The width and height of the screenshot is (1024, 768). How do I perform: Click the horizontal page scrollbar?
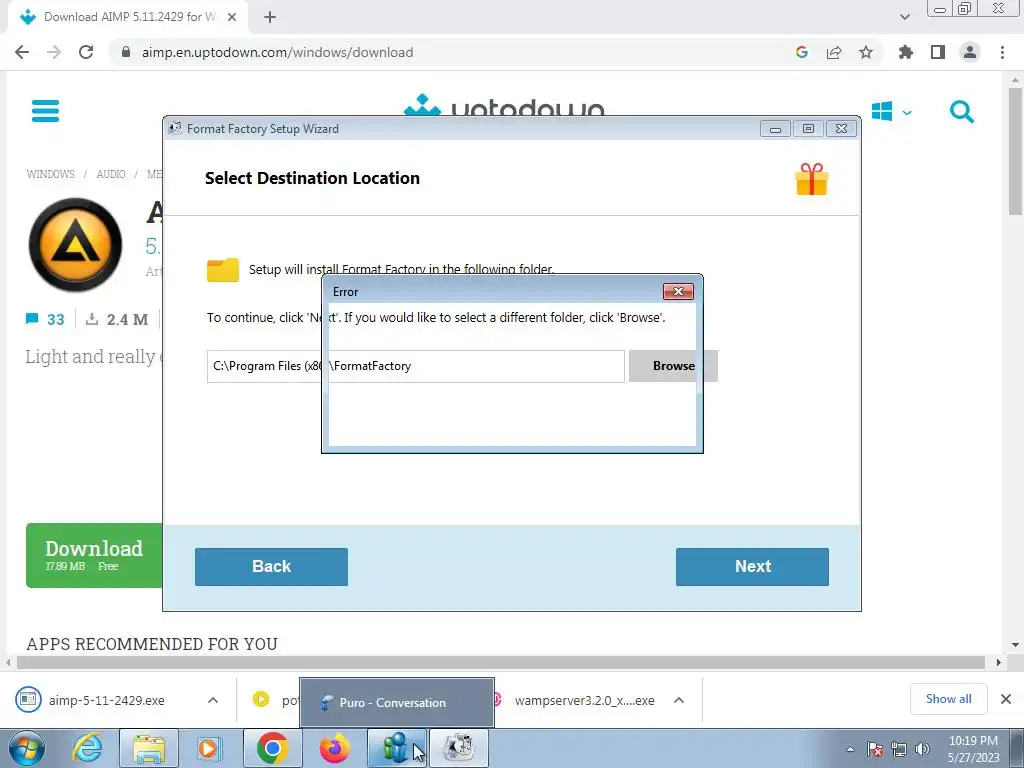click(501, 663)
